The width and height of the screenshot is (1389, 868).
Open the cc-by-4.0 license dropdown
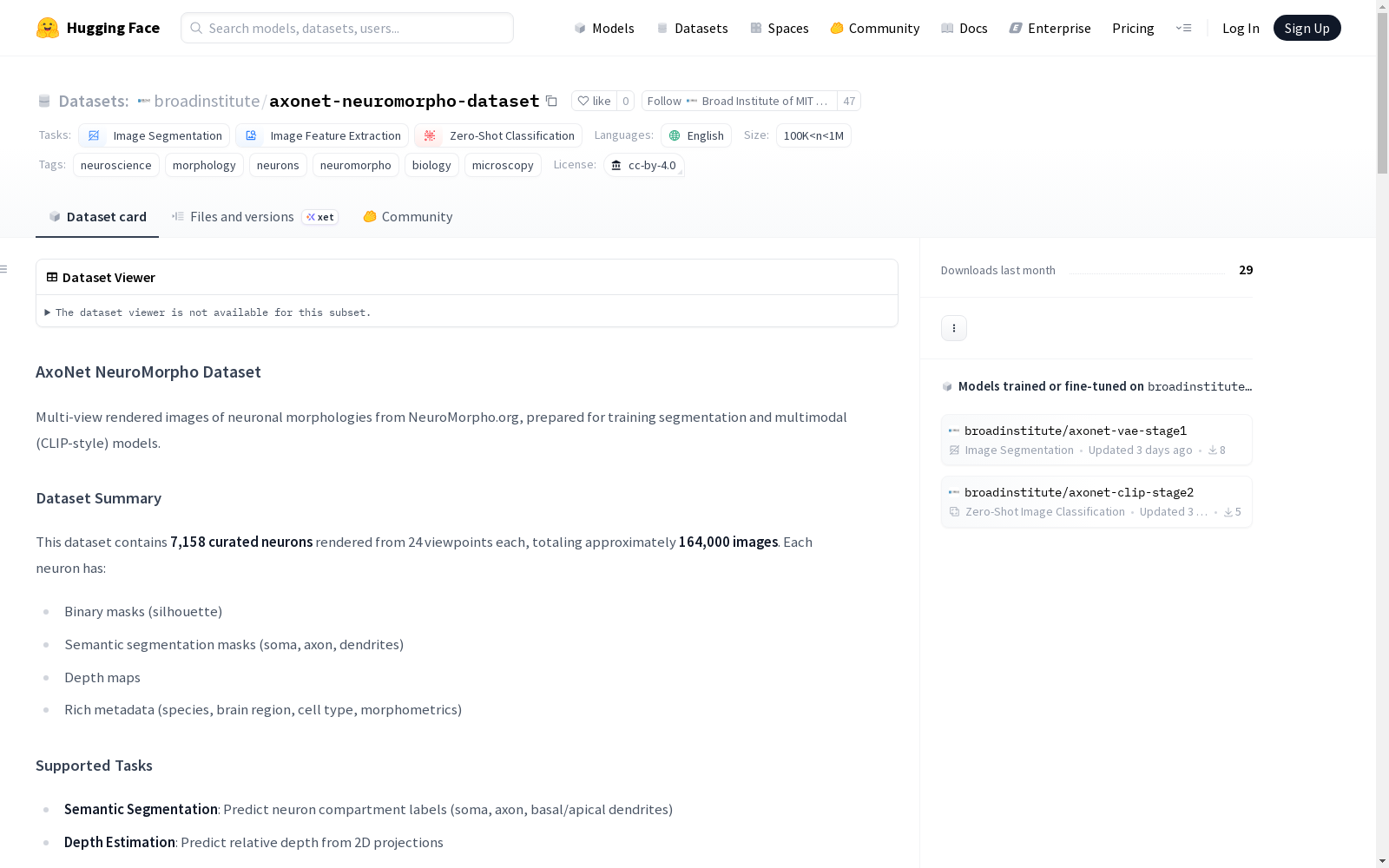tap(644, 165)
